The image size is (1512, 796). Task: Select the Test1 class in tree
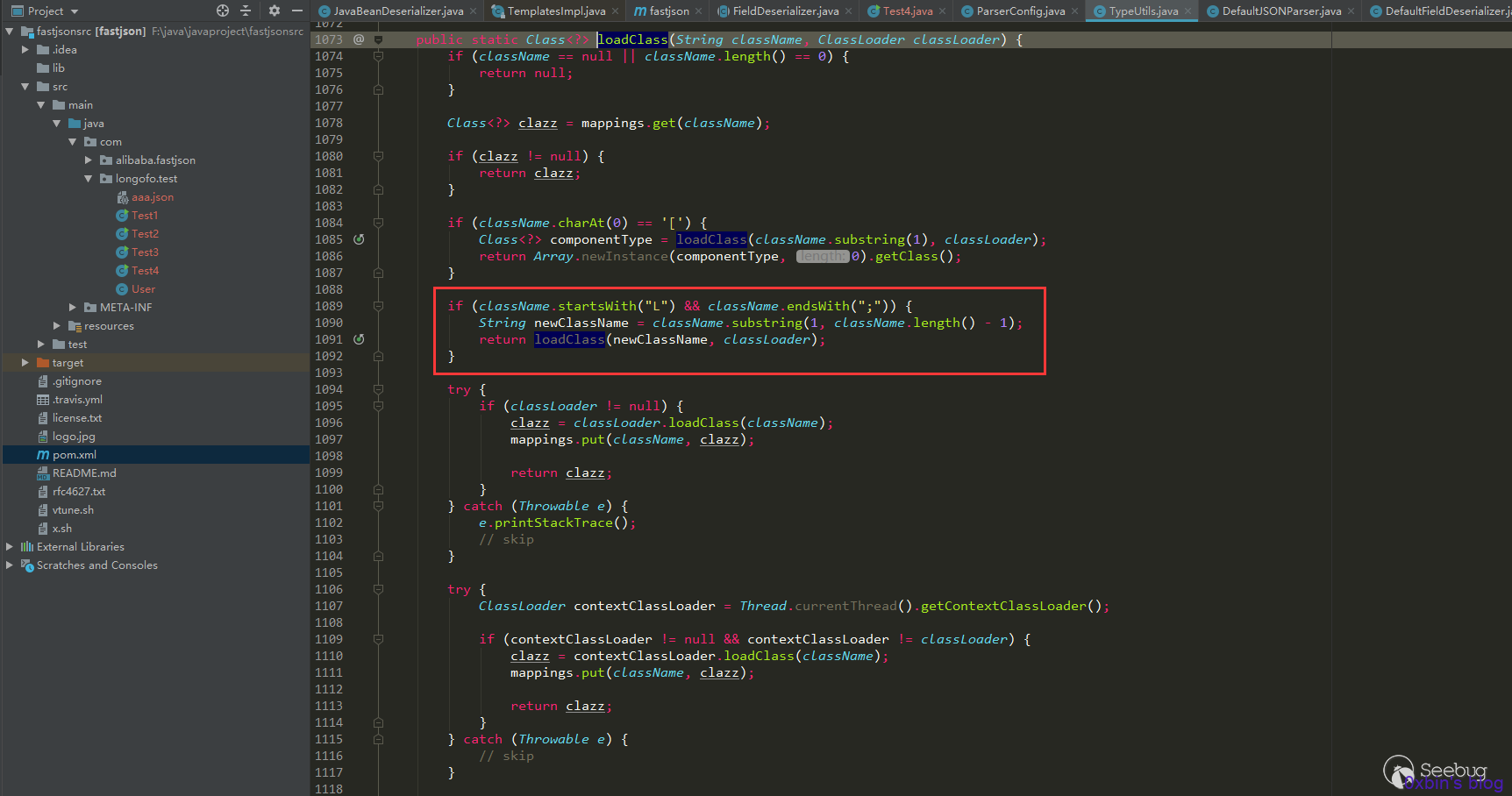pyautogui.click(x=145, y=215)
